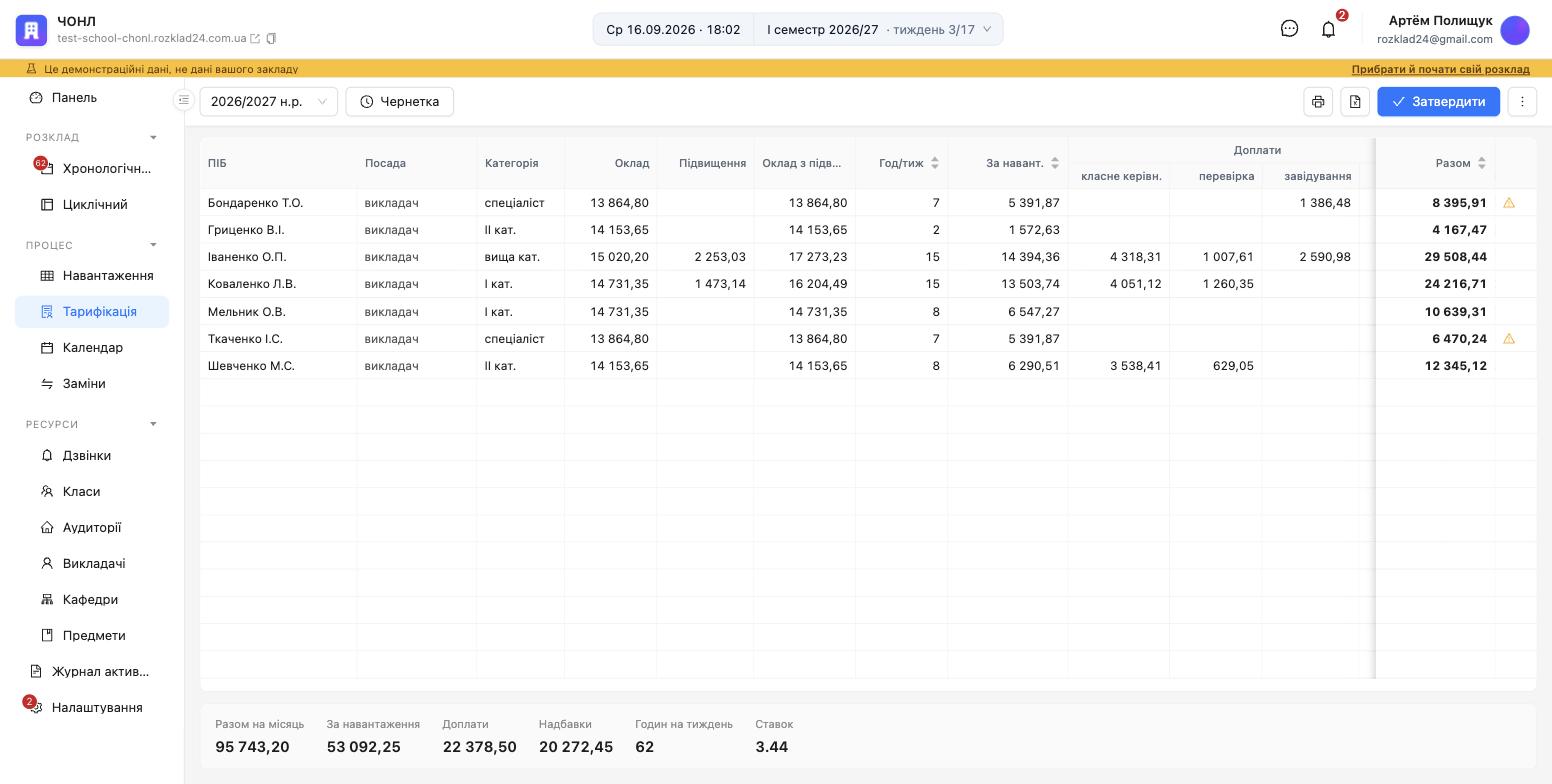The width and height of the screenshot is (1552, 784).
Task: Open the notifications bell
Action: (1328, 29)
